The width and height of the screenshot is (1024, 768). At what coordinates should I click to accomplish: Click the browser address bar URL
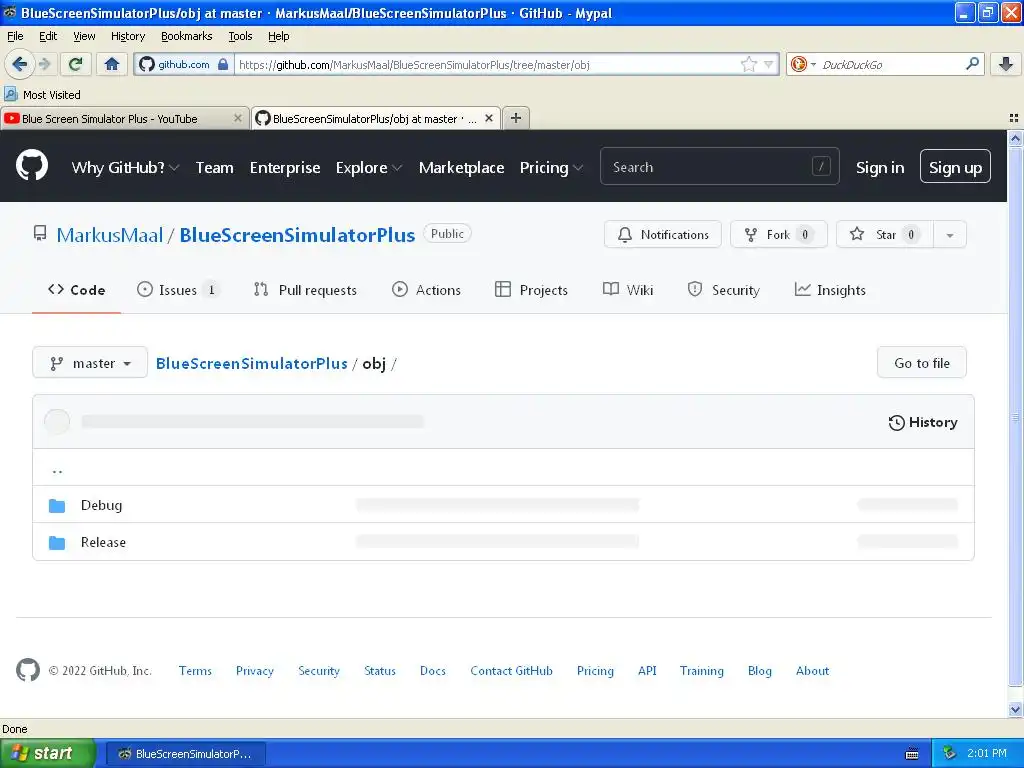487,65
